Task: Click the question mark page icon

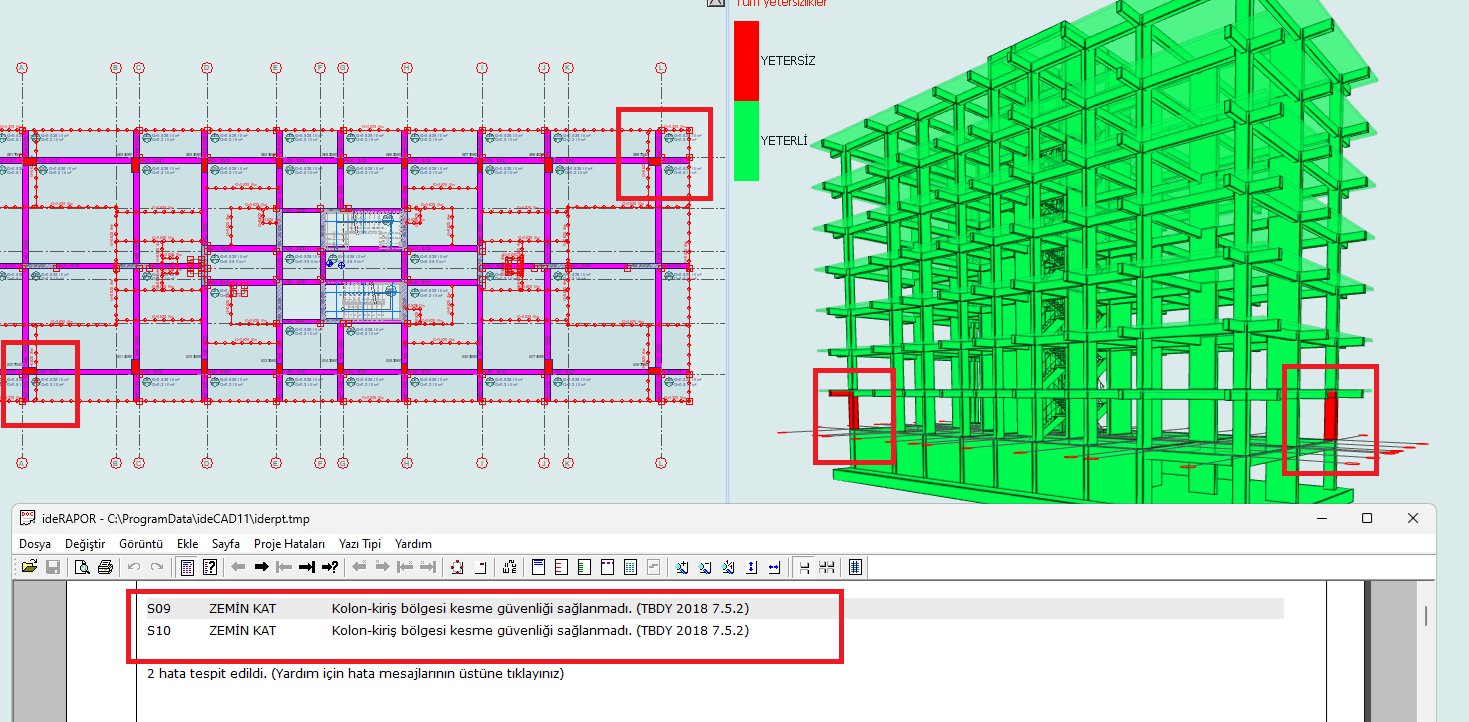Action: coord(210,567)
